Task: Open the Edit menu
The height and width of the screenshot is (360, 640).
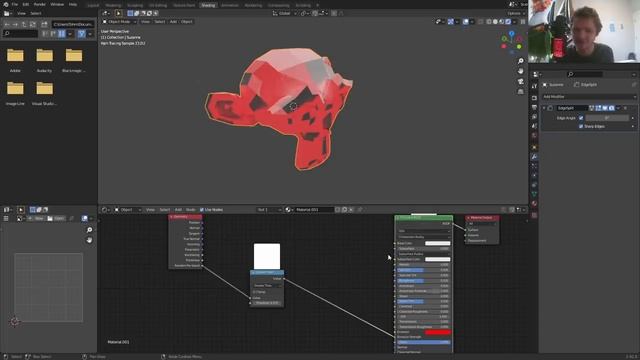Action: coord(26,4)
